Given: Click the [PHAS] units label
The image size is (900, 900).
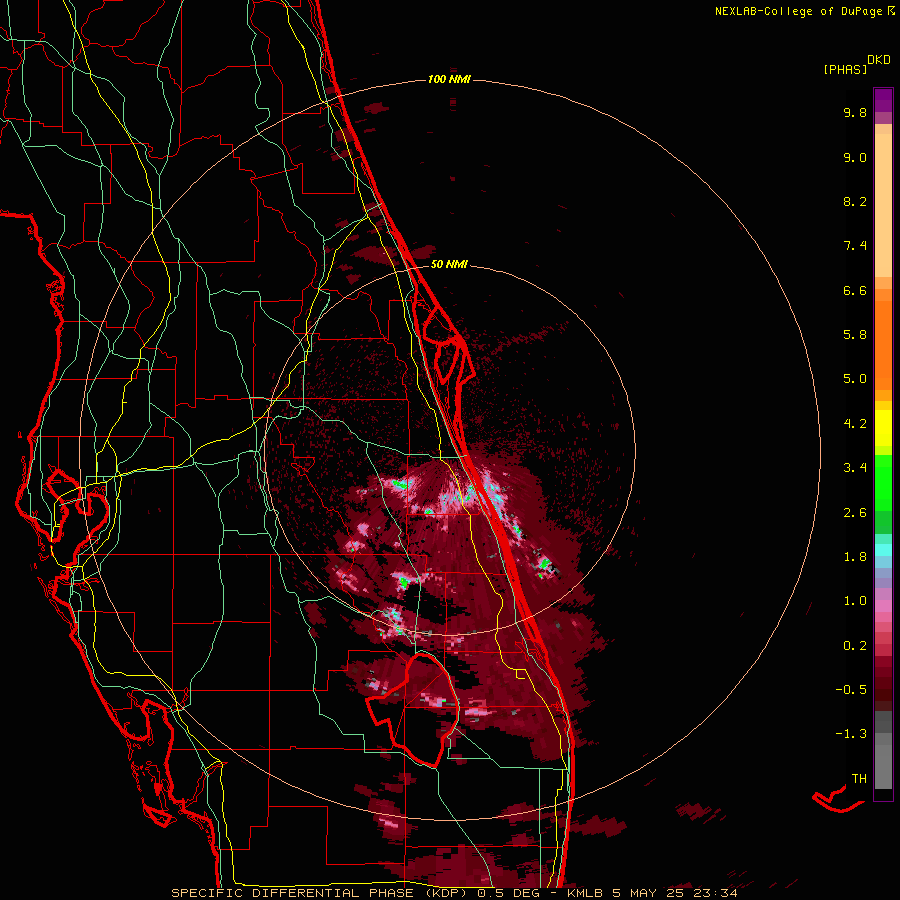Looking at the screenshot, I should 845,70.
